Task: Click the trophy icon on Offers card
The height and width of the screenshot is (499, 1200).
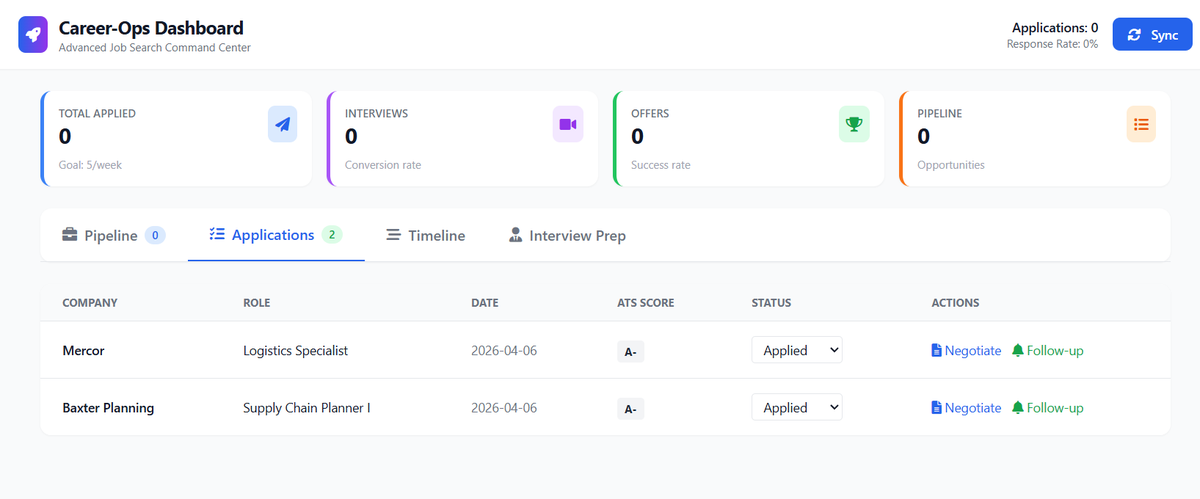Action: coord(854,124)
